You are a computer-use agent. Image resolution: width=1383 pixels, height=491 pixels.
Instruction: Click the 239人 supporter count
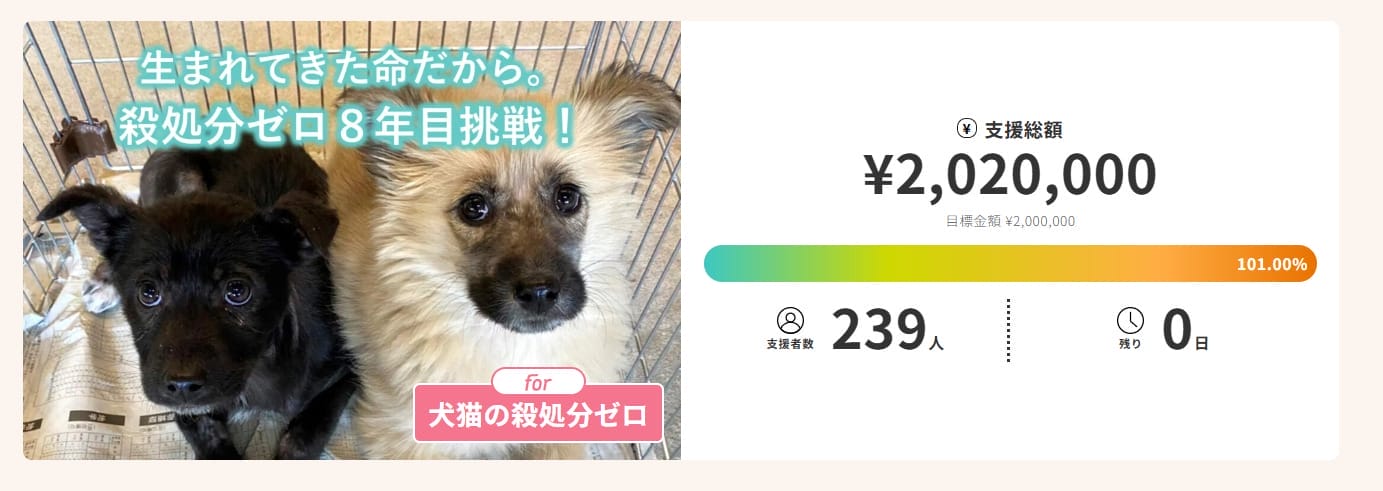[886, 331]
